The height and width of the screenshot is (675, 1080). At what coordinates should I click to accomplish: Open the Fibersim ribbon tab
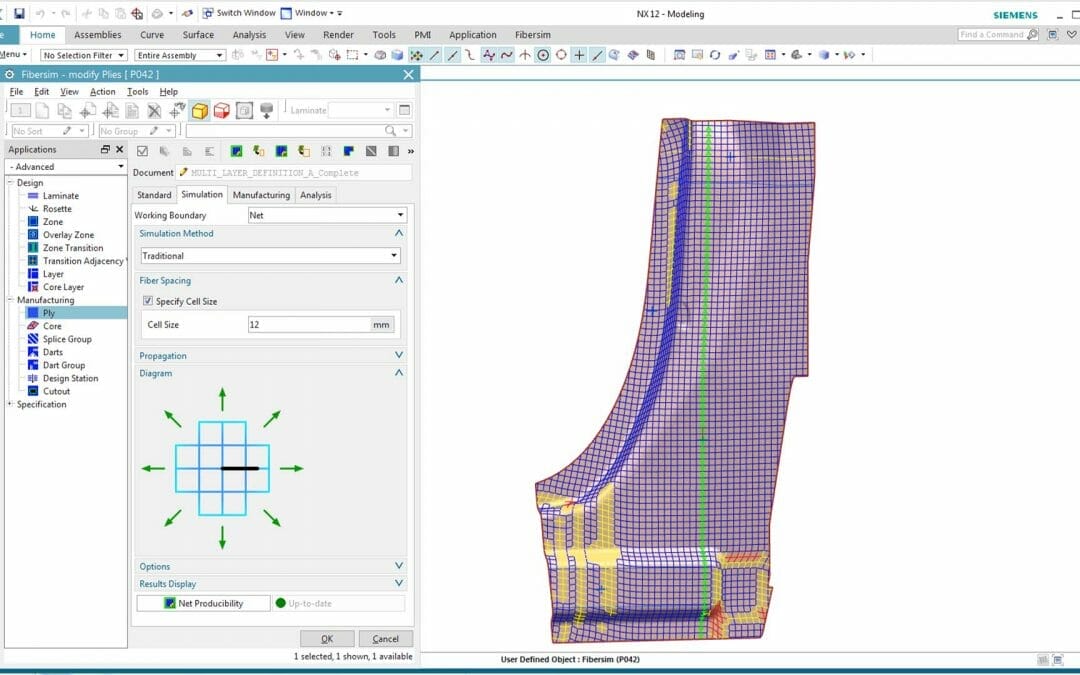[532, 34]
